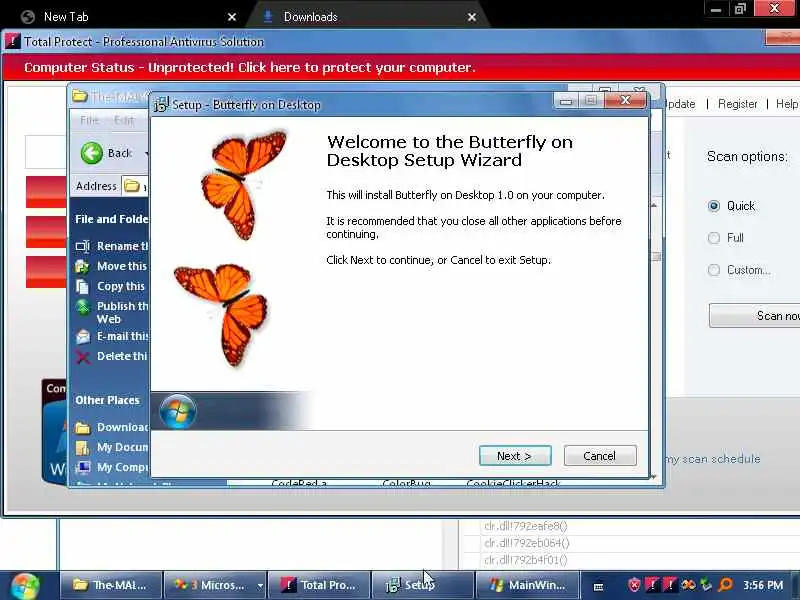Screen dimensions: 800x600
Task: Click Move this file task icon
Action: [83, 266]
